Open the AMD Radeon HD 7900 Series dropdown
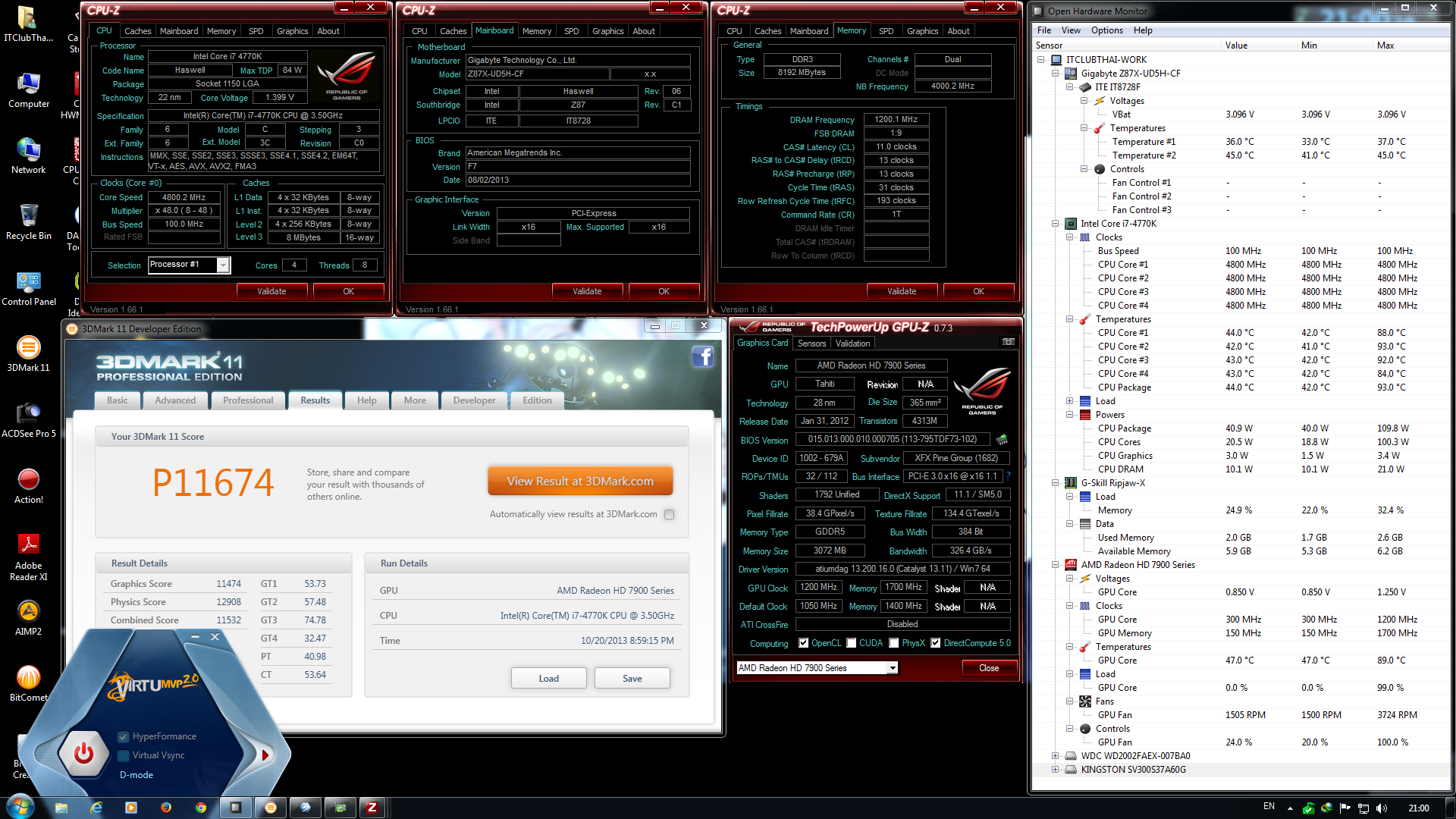The height and width of the screenshot is (819, 1456). pyautogui.click(x=892, y=668)
